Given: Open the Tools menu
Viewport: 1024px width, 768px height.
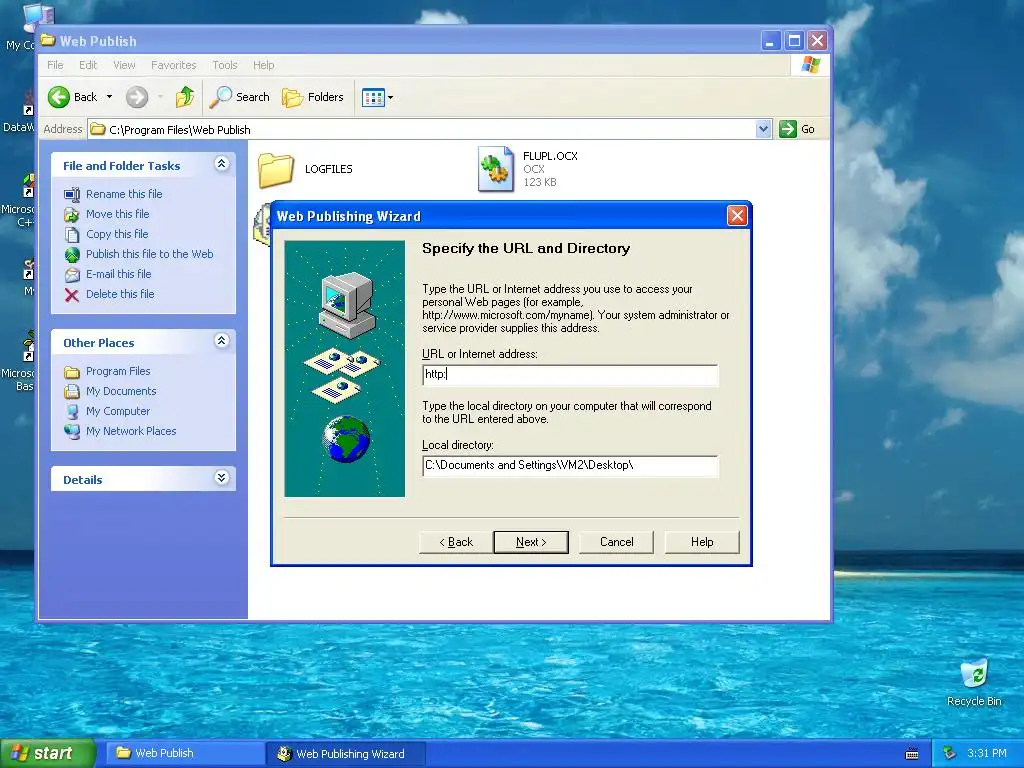Looking at the screenshot, I should (x=225, y=65).
